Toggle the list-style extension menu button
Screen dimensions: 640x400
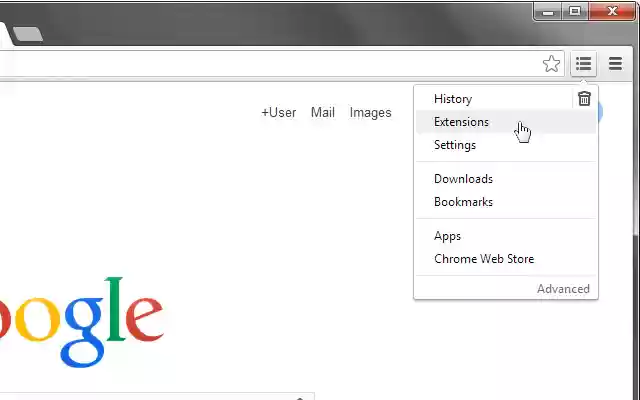[x=583, y=64]
